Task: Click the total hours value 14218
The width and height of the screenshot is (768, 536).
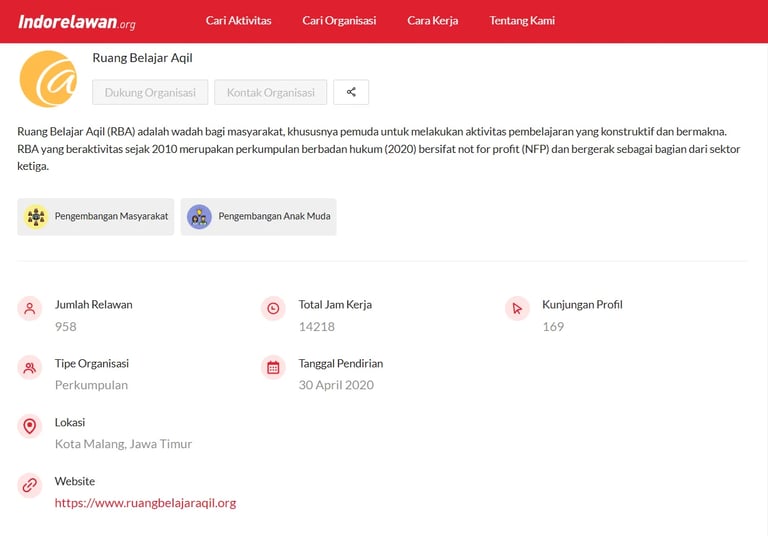Action: (317, 326)
